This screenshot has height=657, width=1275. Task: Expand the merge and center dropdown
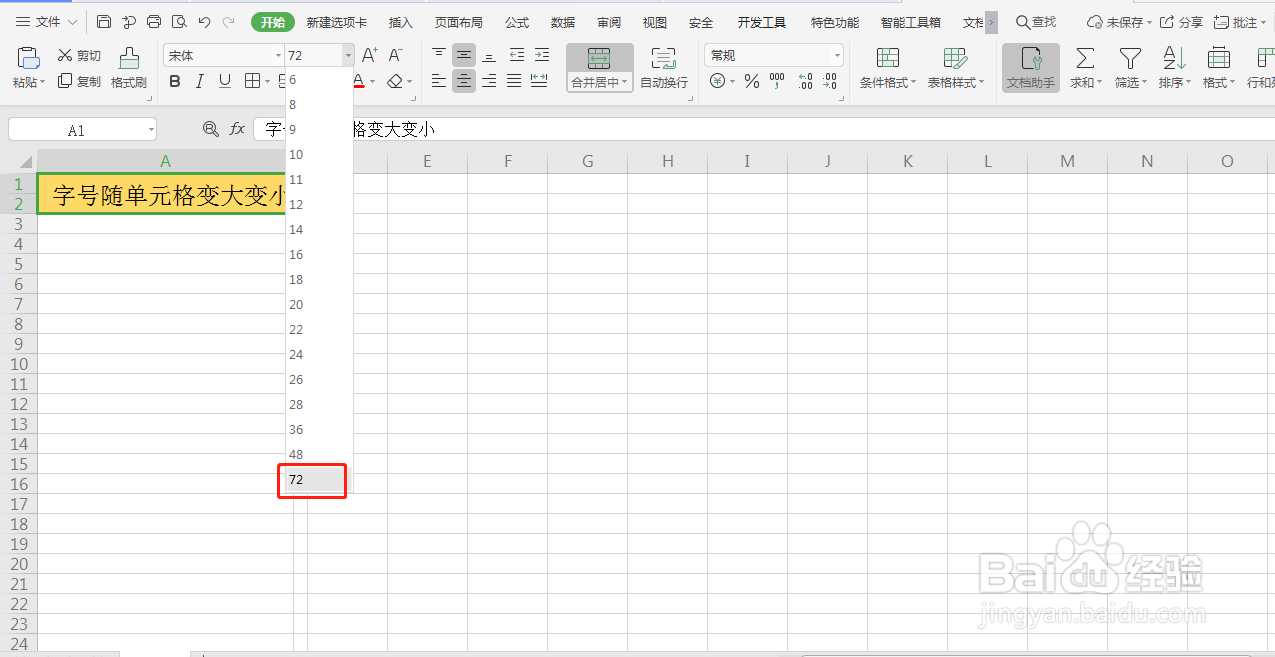click(x=623, y=82)
